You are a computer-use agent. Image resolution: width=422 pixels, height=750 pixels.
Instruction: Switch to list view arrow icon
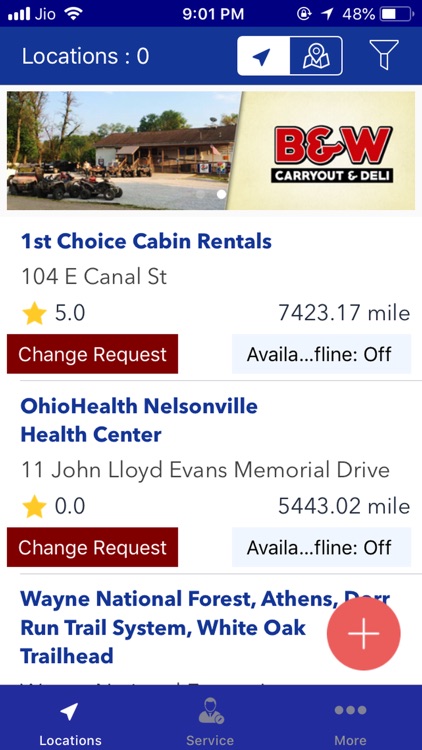click(x=264, y=56)
